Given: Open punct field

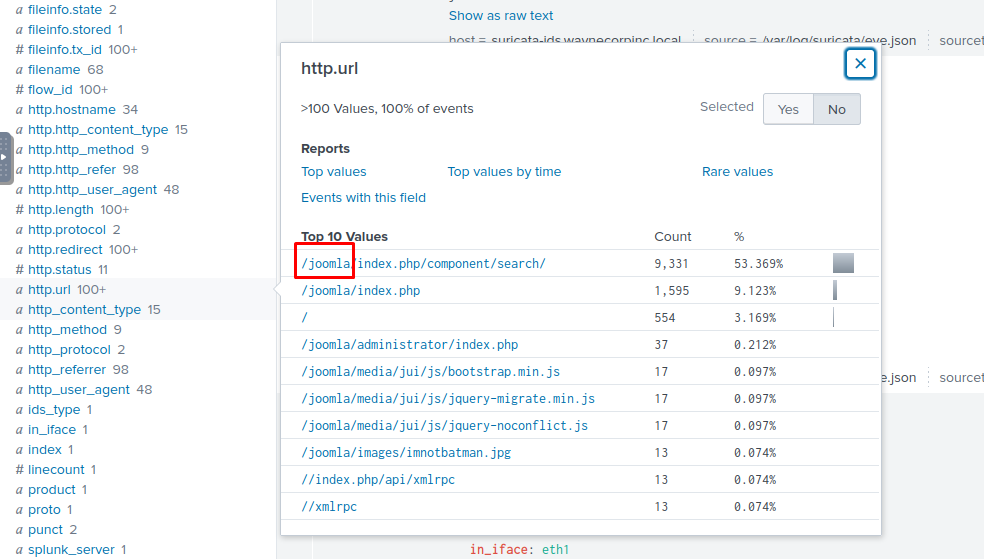Looking at the screenshot, I should tap(45, 530).
